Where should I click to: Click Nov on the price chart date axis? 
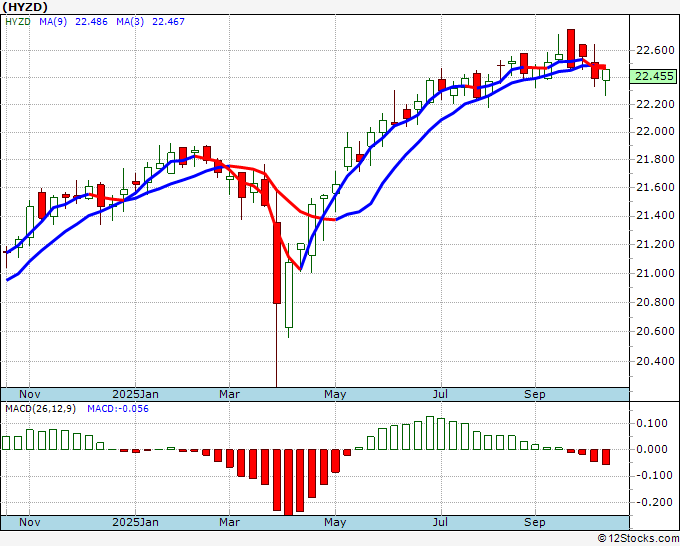(29, 394)
